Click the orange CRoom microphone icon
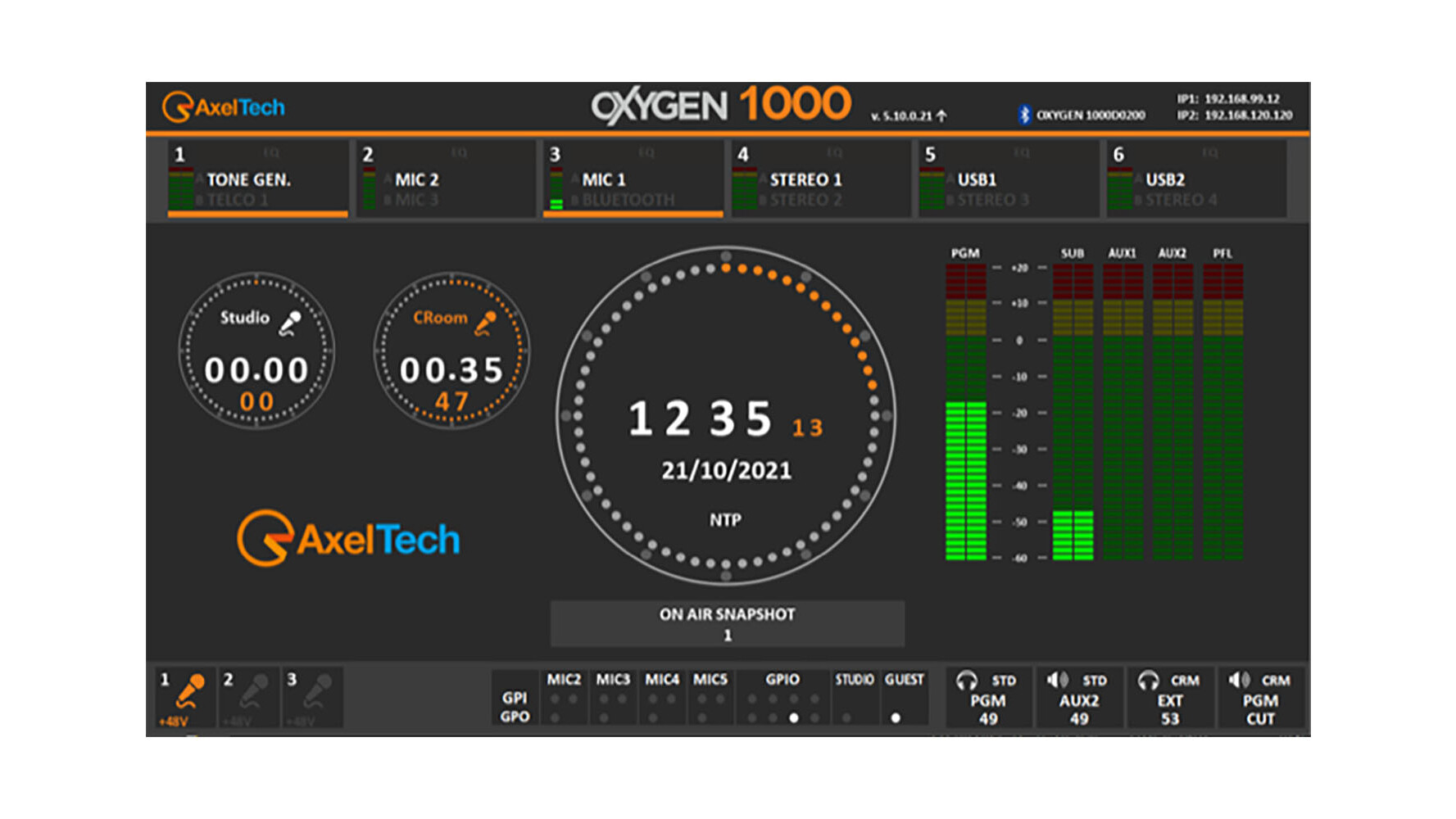 (486, 323)
